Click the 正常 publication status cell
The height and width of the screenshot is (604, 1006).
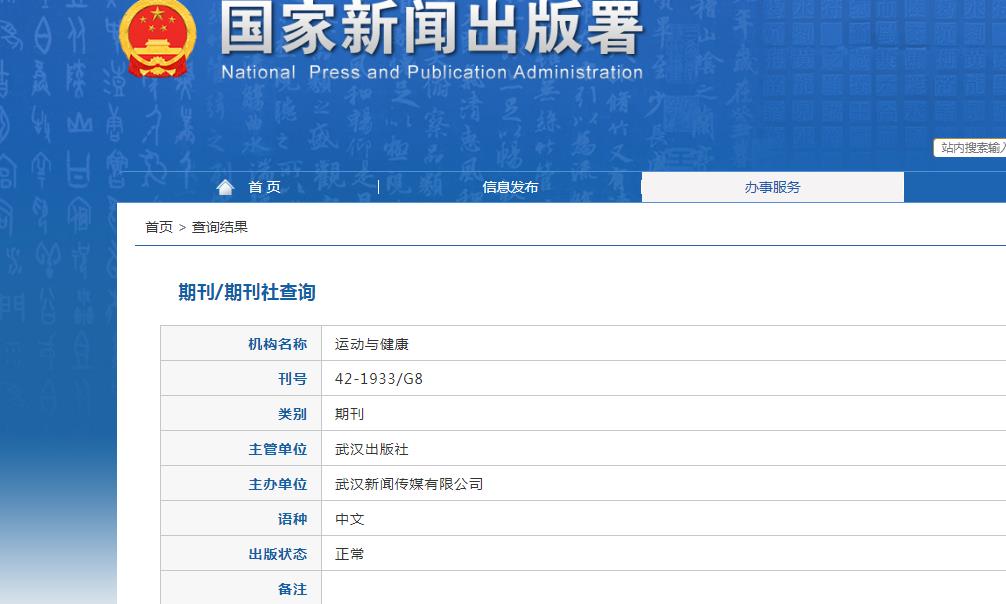(x=350, y=553)
